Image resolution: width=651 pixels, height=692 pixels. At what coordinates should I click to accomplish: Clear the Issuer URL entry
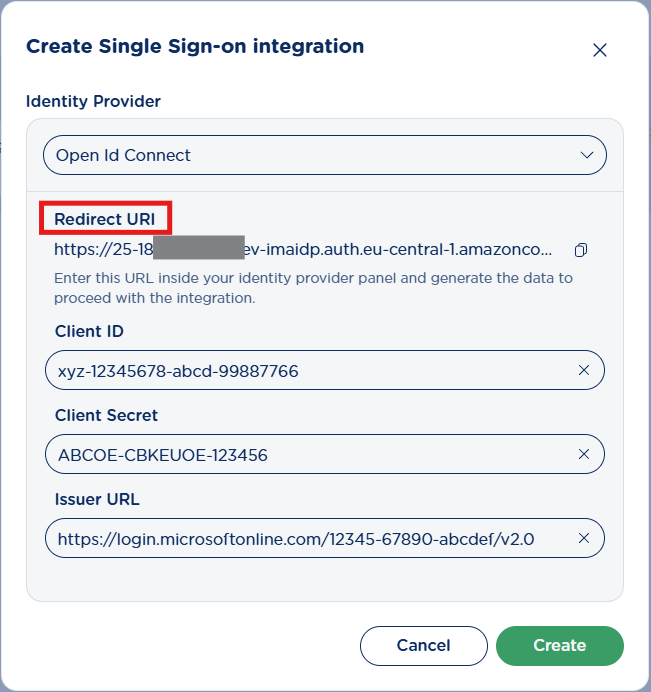(584, 539)
